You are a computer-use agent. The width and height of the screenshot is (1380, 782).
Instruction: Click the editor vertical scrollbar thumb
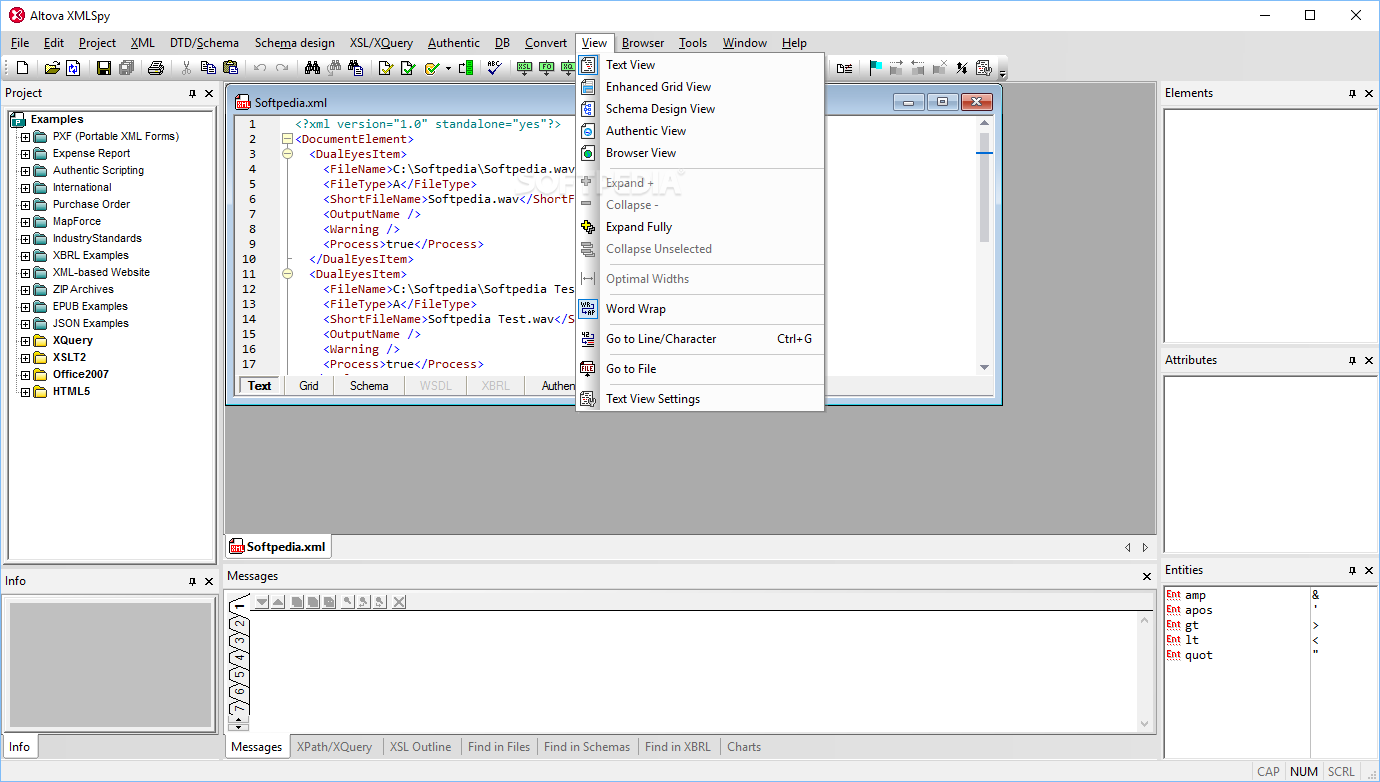[984, 187]
